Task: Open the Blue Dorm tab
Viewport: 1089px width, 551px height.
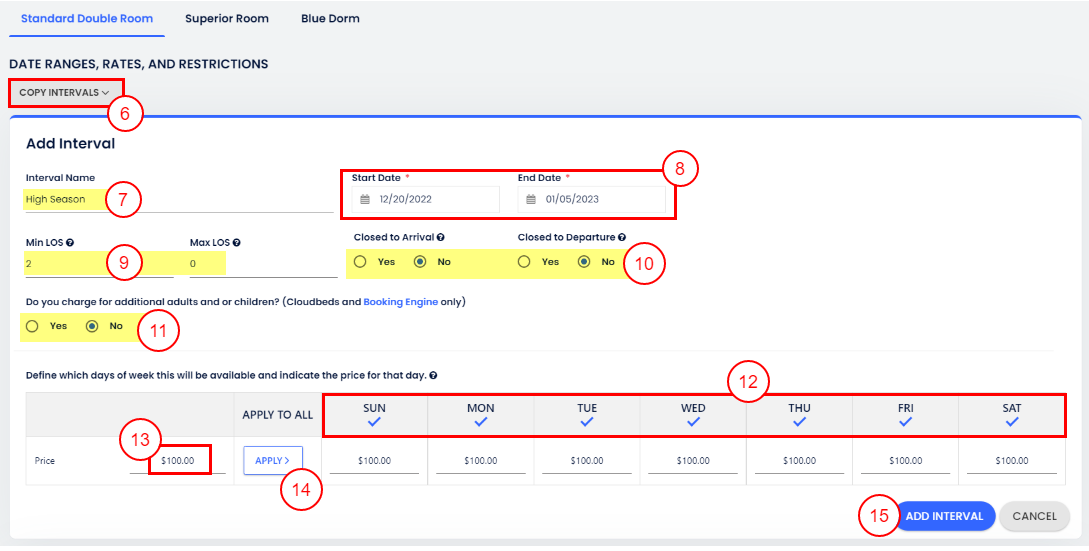Action: tap(330, 18)
